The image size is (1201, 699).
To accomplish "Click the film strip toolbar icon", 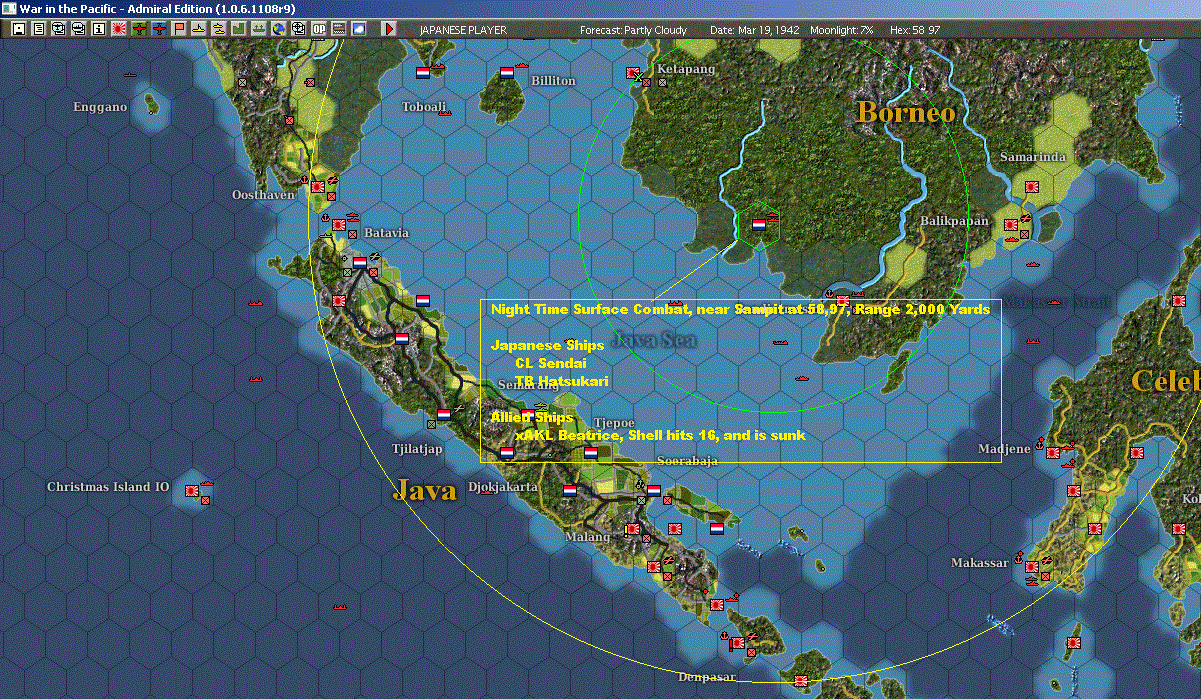I will click(x=339, y=29).
